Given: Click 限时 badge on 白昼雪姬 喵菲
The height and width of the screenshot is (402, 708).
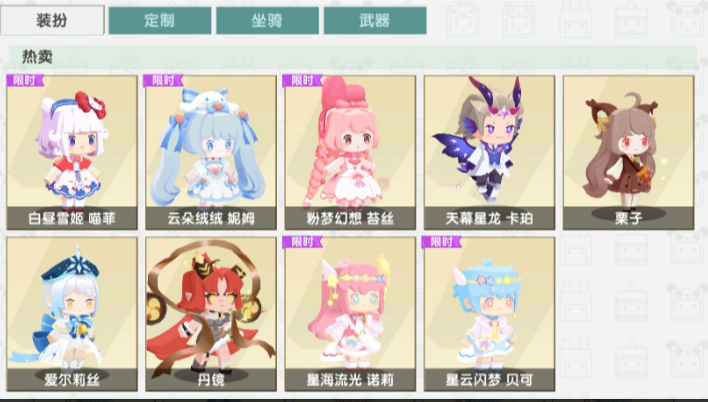Looking at the screenshot, I should point(25,80).
